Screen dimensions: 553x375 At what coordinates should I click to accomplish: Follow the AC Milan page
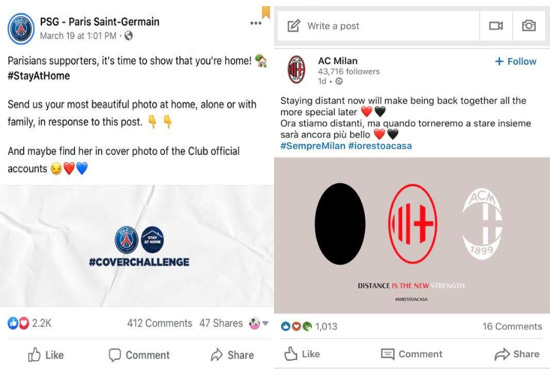pos(516,61)
